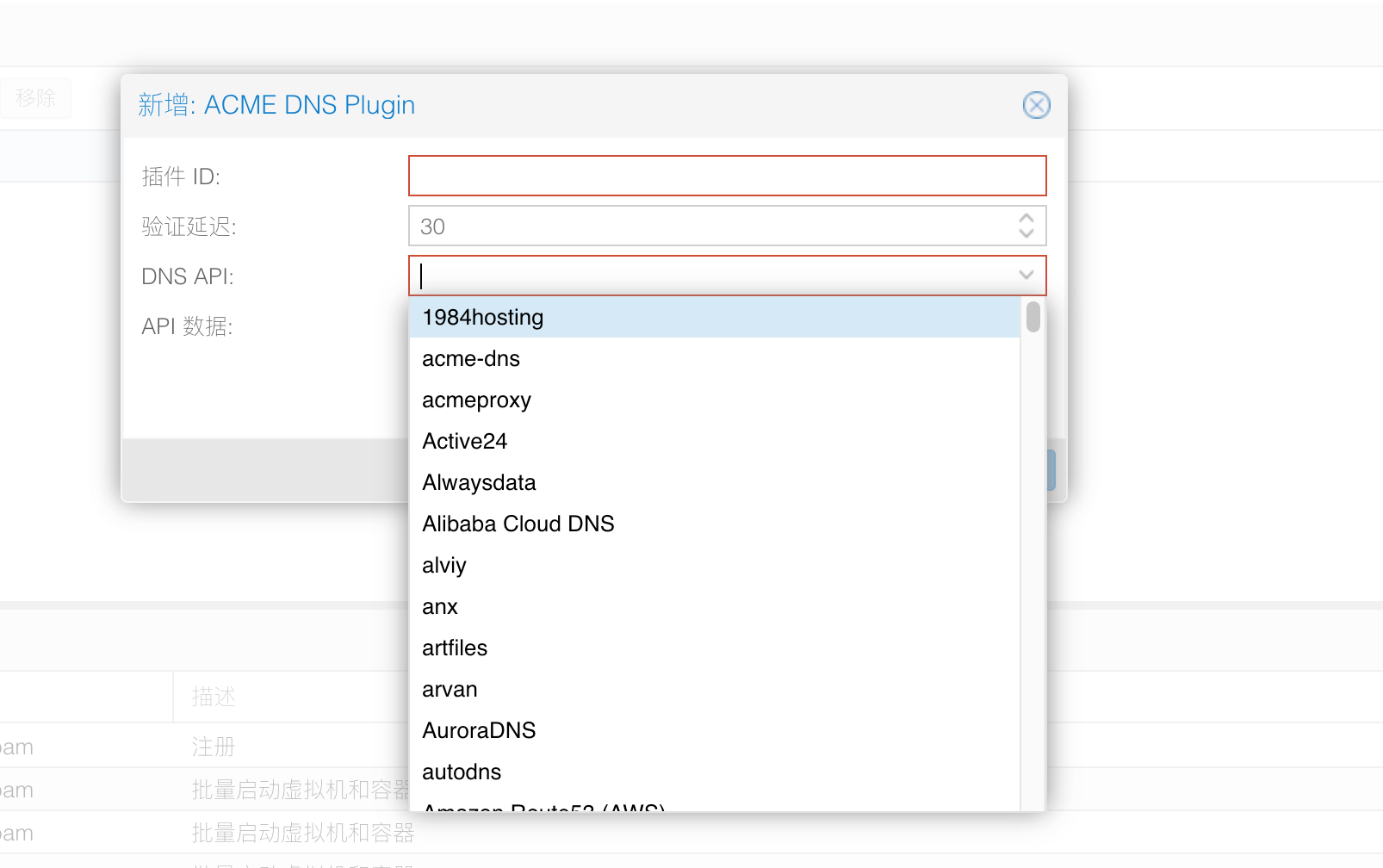Pick acmeproxy from the DNS API list

tap(715, 400)
